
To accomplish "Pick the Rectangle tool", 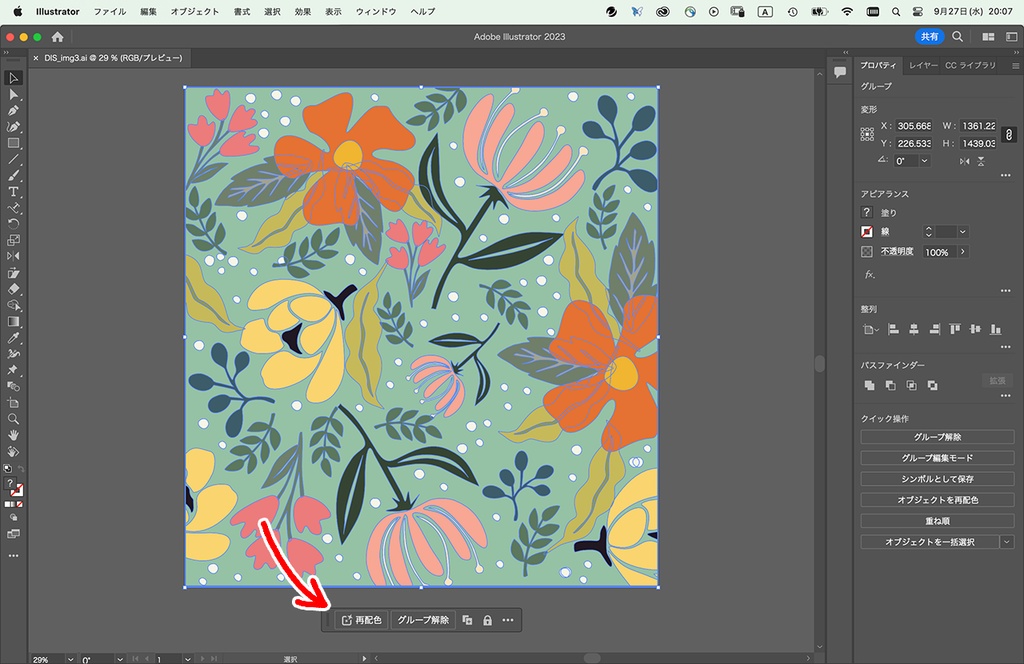I will [13, 143].
